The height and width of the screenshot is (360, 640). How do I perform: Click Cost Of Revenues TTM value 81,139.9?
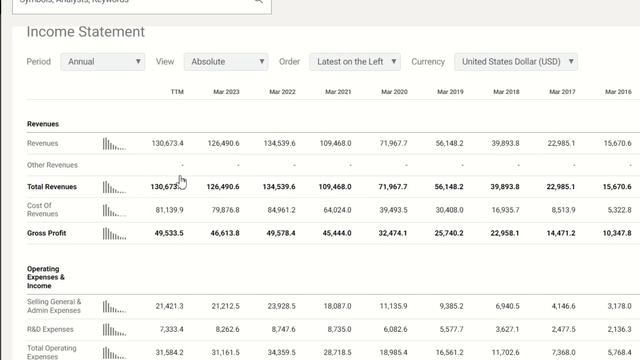tap(169, 210)
